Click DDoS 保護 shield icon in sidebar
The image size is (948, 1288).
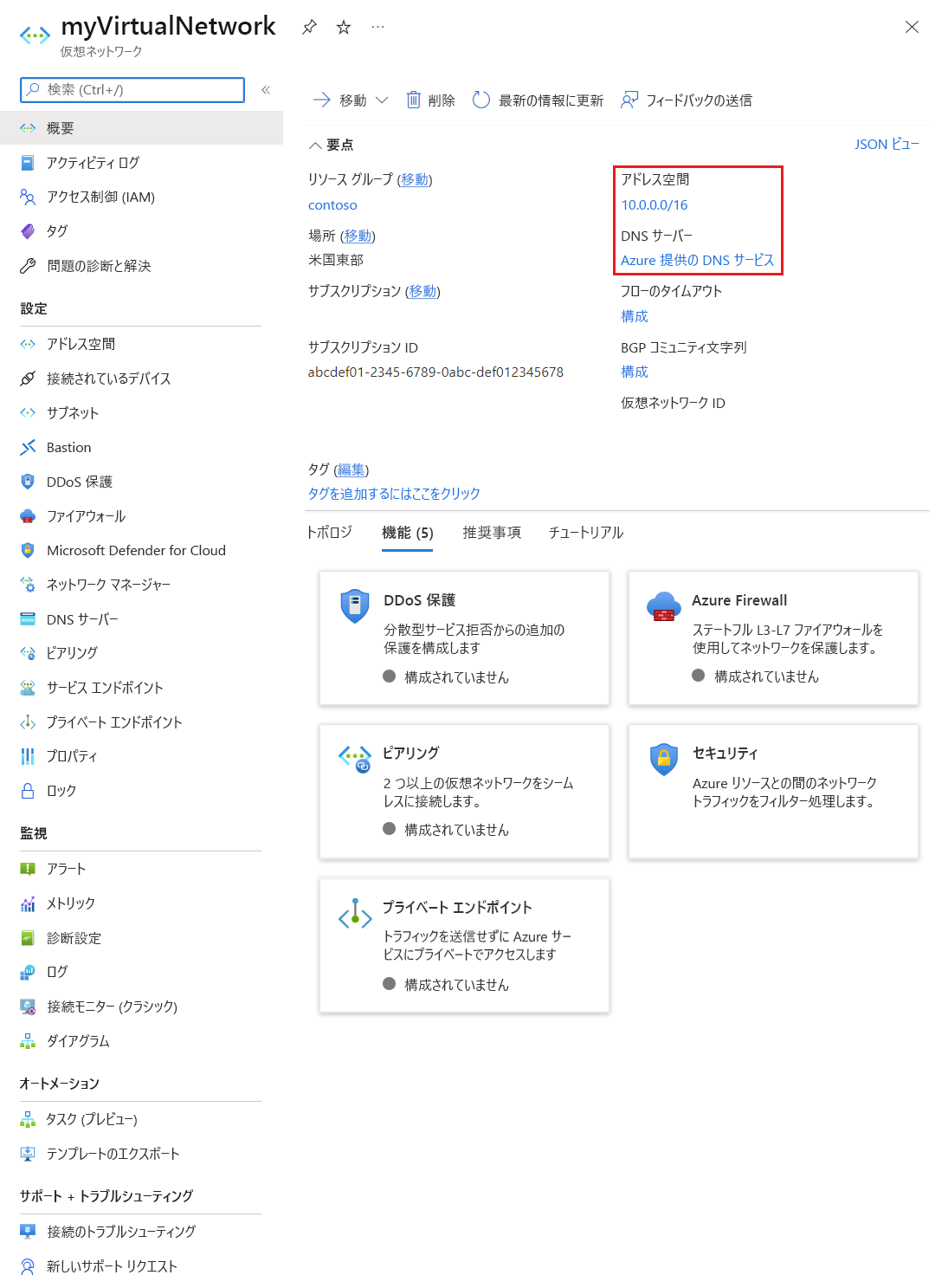[28, 482]
